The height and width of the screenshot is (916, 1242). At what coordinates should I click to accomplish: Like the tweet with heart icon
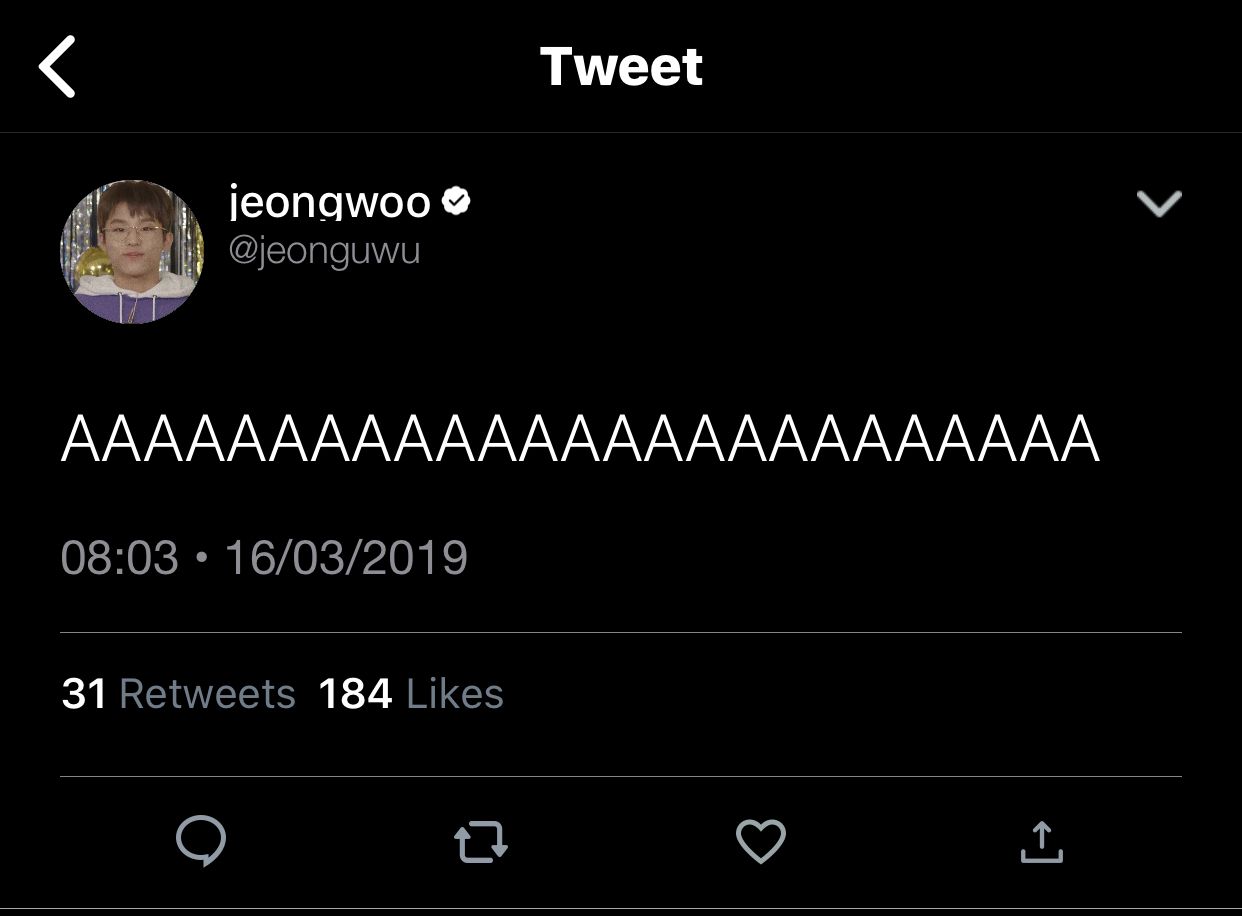(x=761, y=841)
